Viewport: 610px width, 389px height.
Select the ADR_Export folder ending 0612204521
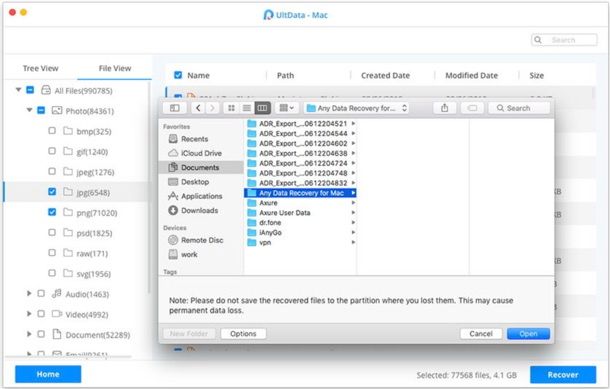[x=301, y=124]
